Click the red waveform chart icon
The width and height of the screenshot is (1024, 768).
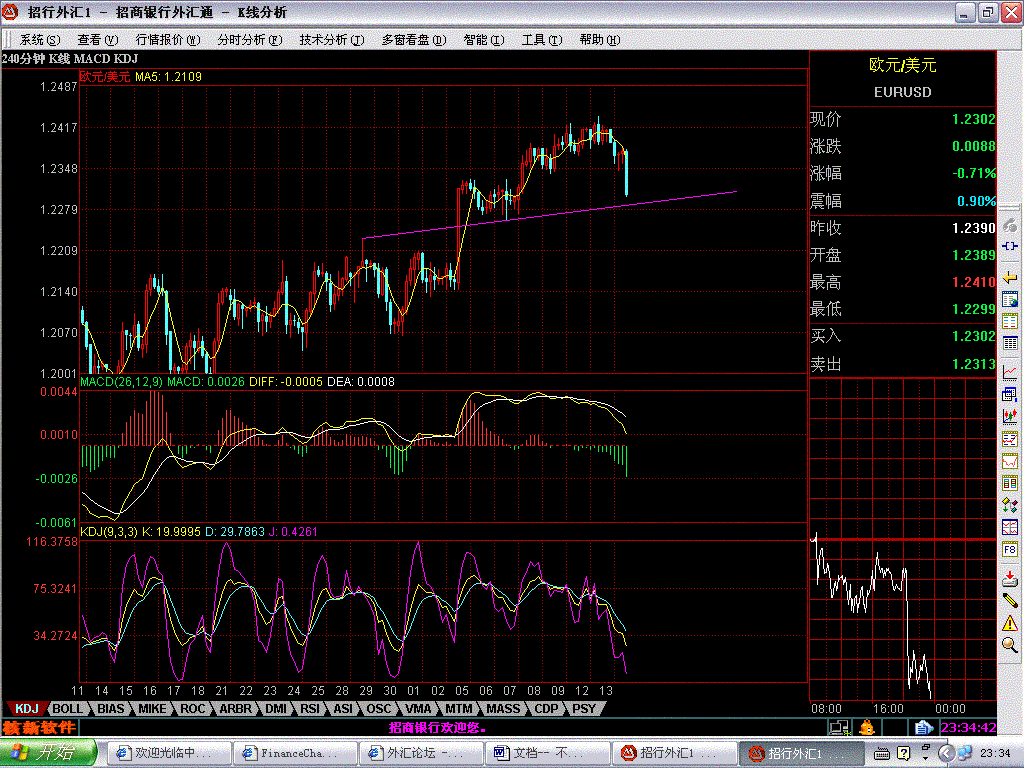(1010, 461)
